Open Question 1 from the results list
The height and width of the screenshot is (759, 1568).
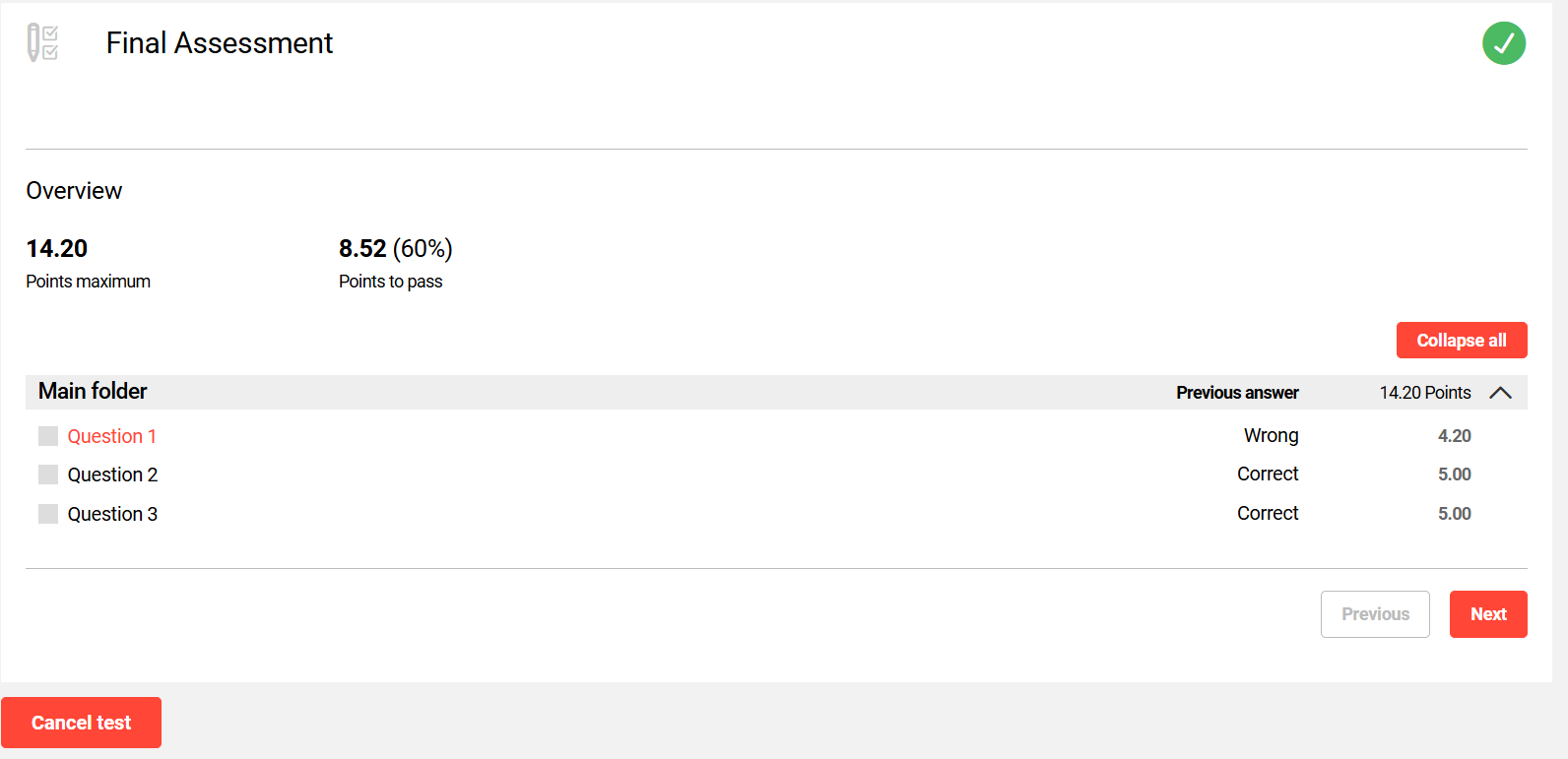(111, 435)
